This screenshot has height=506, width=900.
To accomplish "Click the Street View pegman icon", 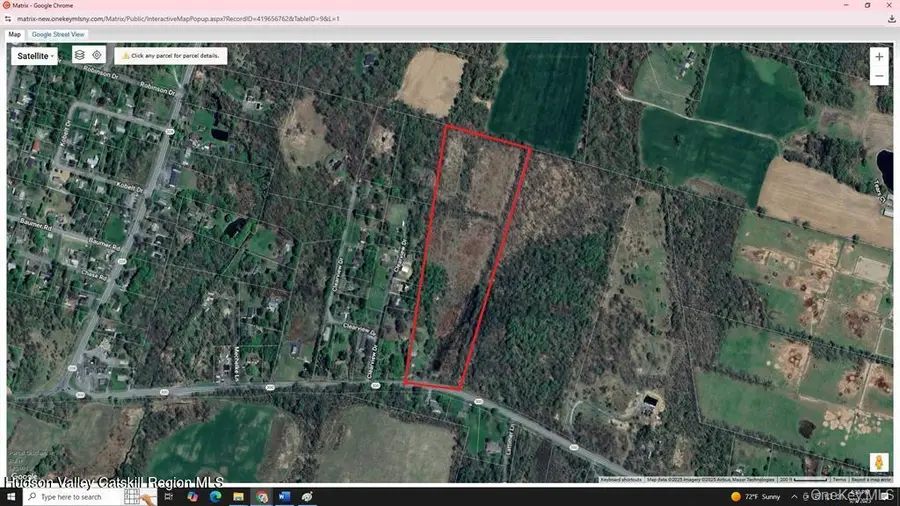I will tap(879, 462).
